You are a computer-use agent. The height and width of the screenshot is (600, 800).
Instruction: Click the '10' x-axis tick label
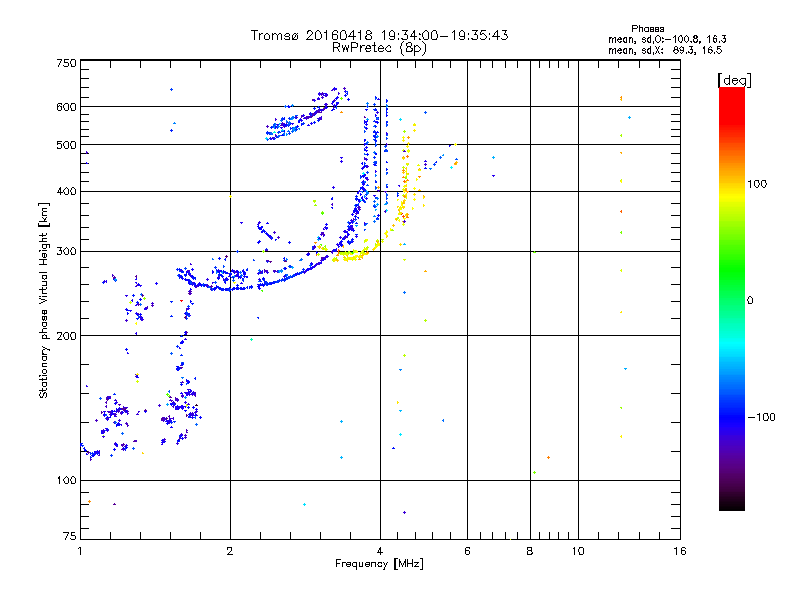(x=578, y=551)
